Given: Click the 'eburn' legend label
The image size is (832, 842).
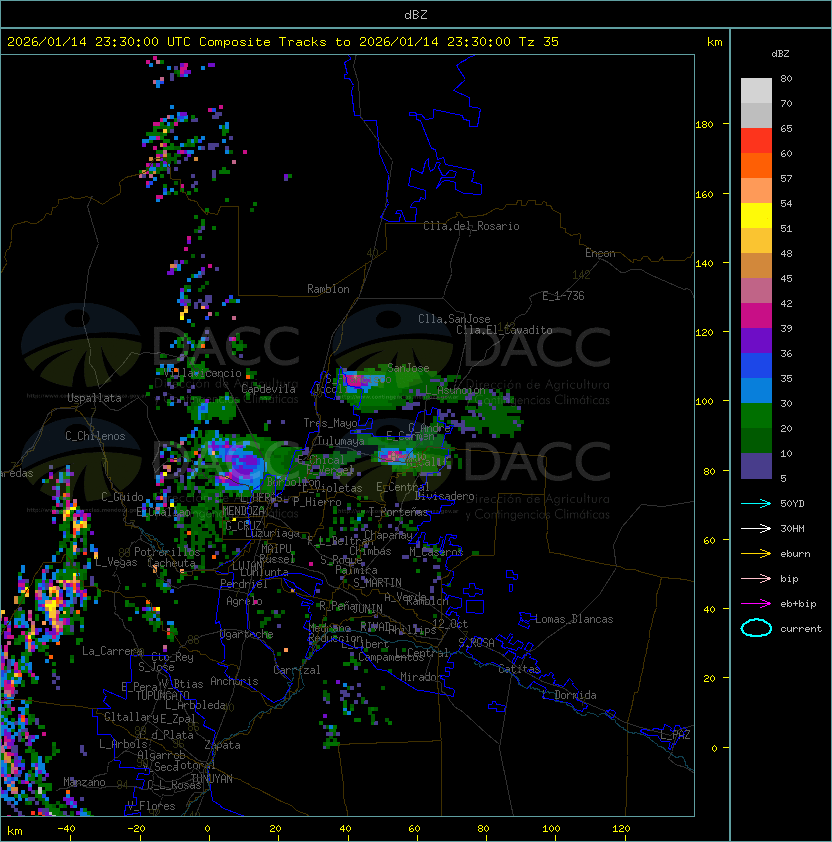Looking at the screenshot, I should point(795,554).
